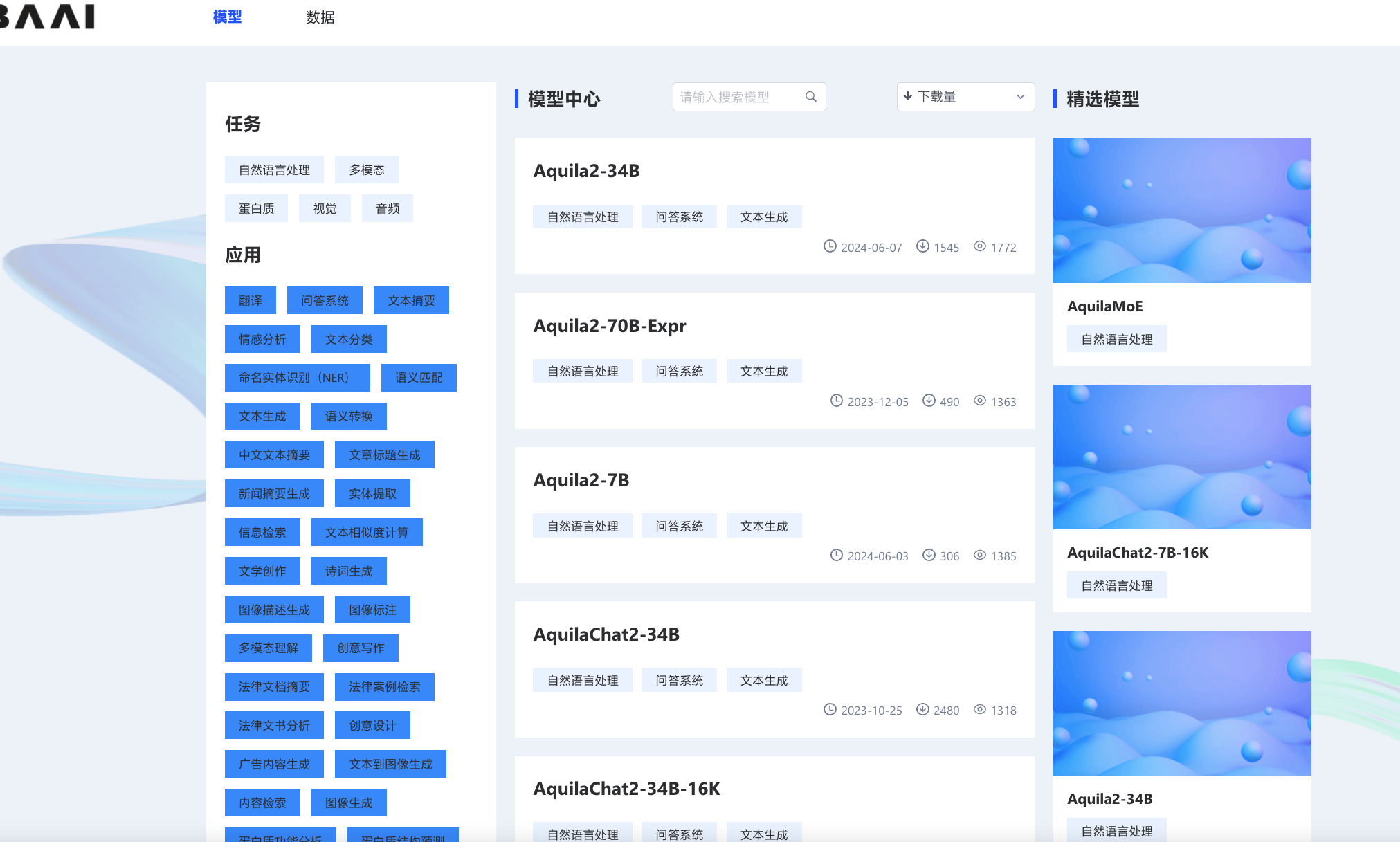Filter by task 蛋白质

tap(256, 208)
